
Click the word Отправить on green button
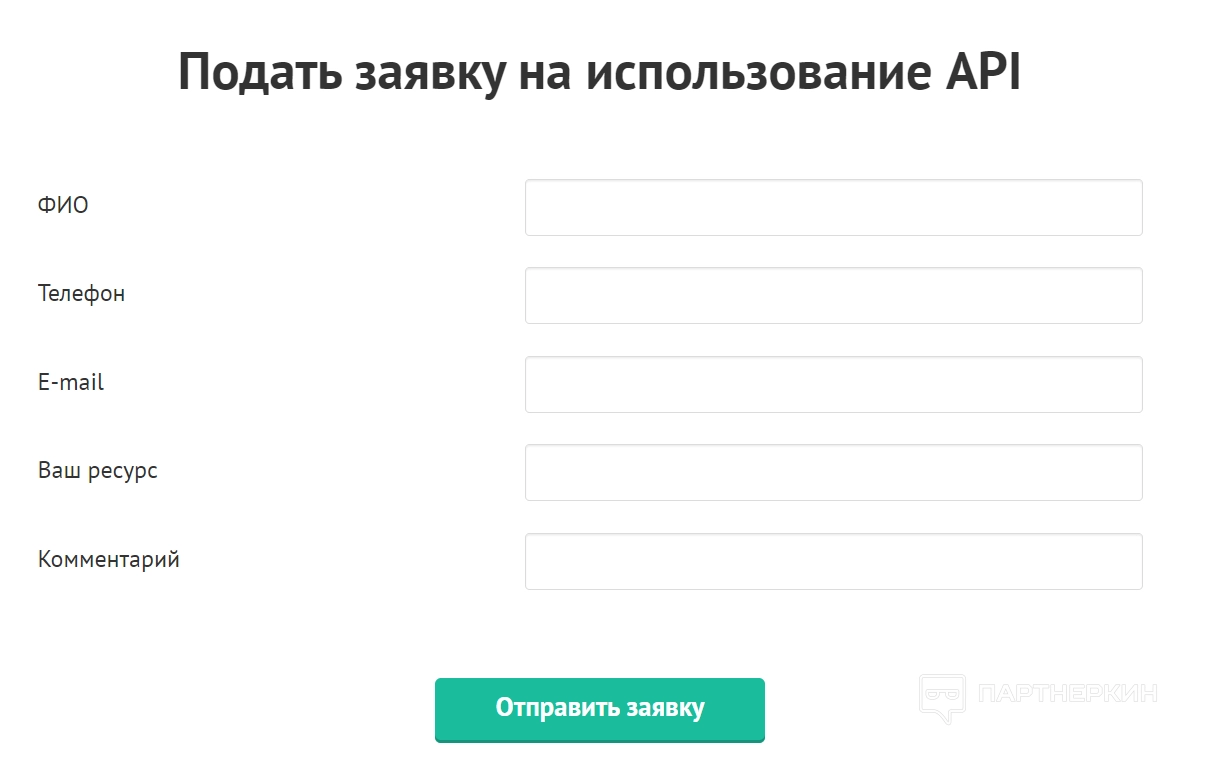coord(557,708)
